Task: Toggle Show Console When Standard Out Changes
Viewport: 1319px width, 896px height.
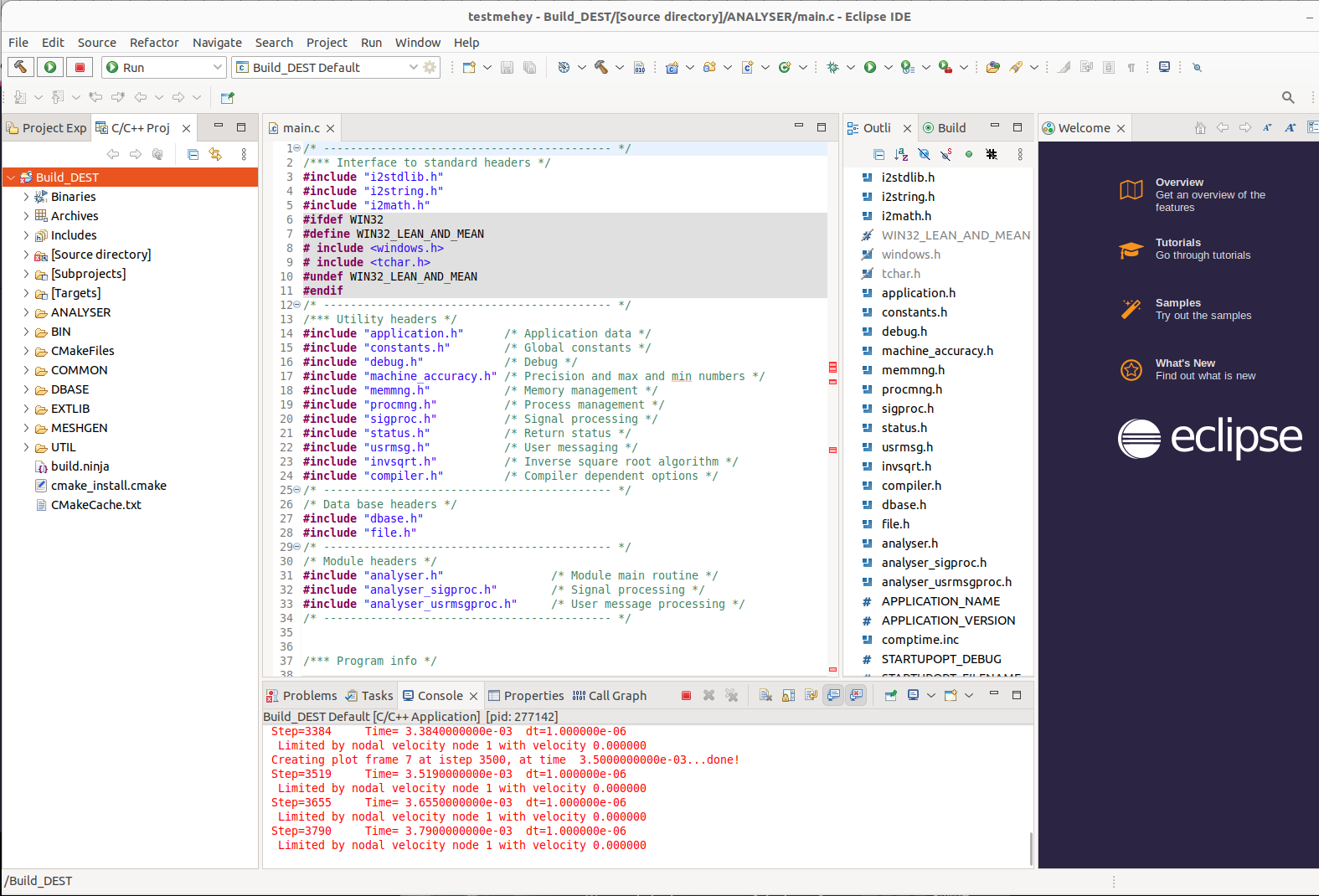Action: (x=833, y=695)
